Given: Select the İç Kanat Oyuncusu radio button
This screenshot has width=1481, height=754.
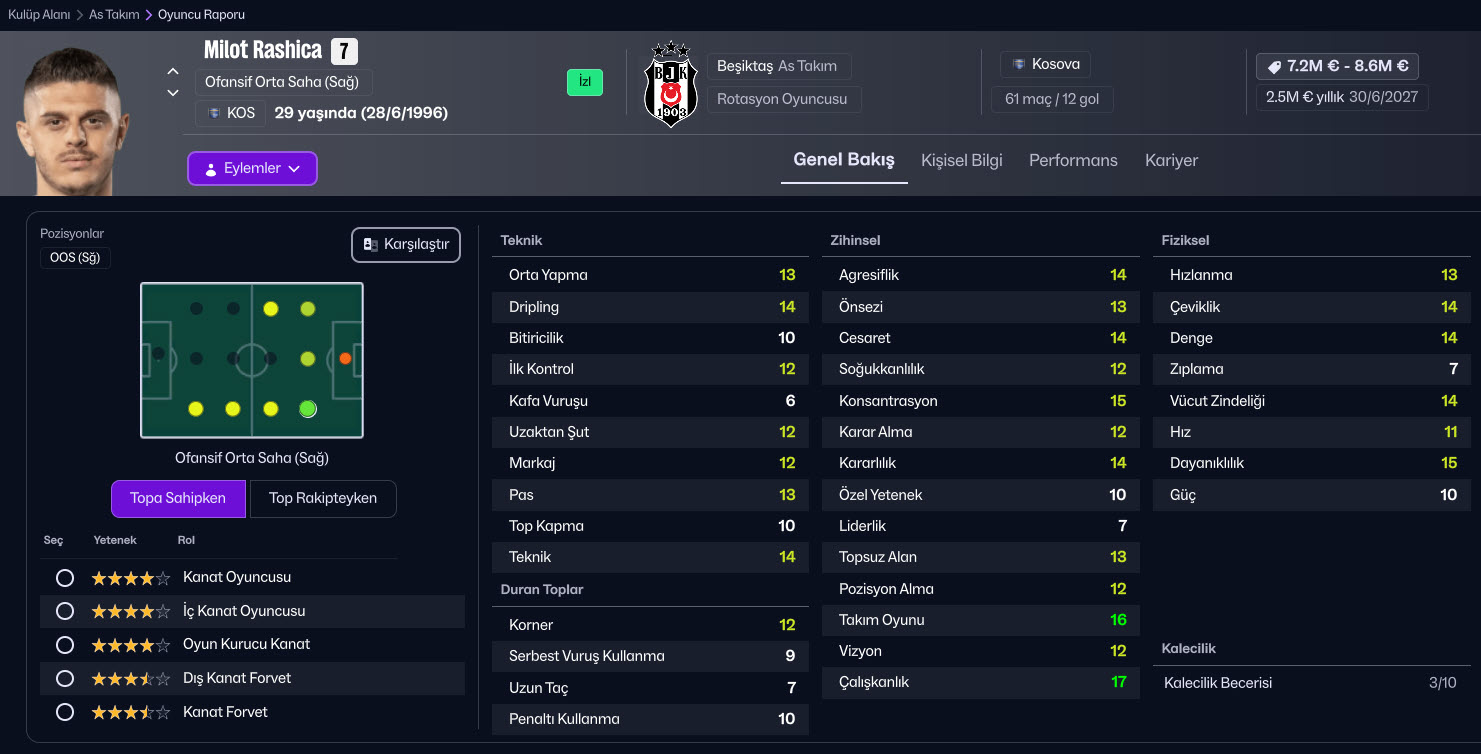Looking at the screenshot, I should 65,611.
